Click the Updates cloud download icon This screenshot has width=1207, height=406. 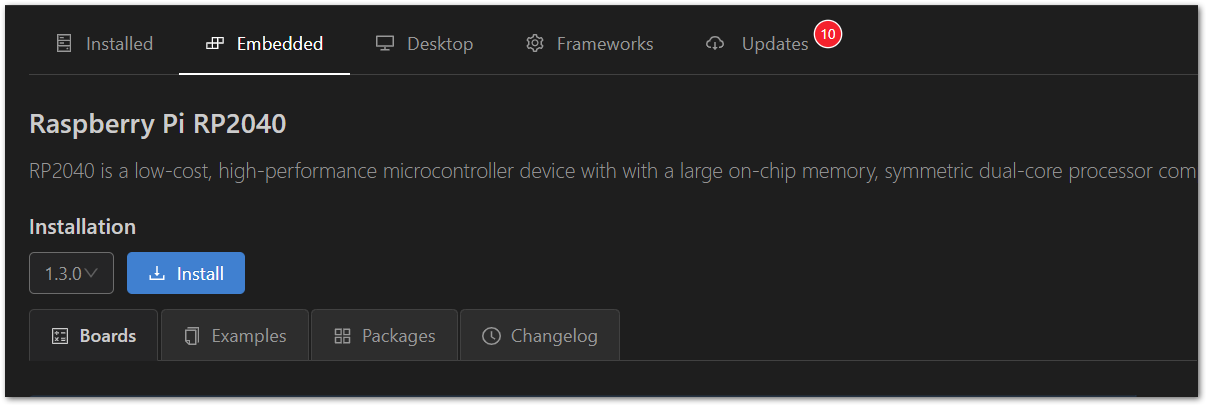[x=714, y=44]
